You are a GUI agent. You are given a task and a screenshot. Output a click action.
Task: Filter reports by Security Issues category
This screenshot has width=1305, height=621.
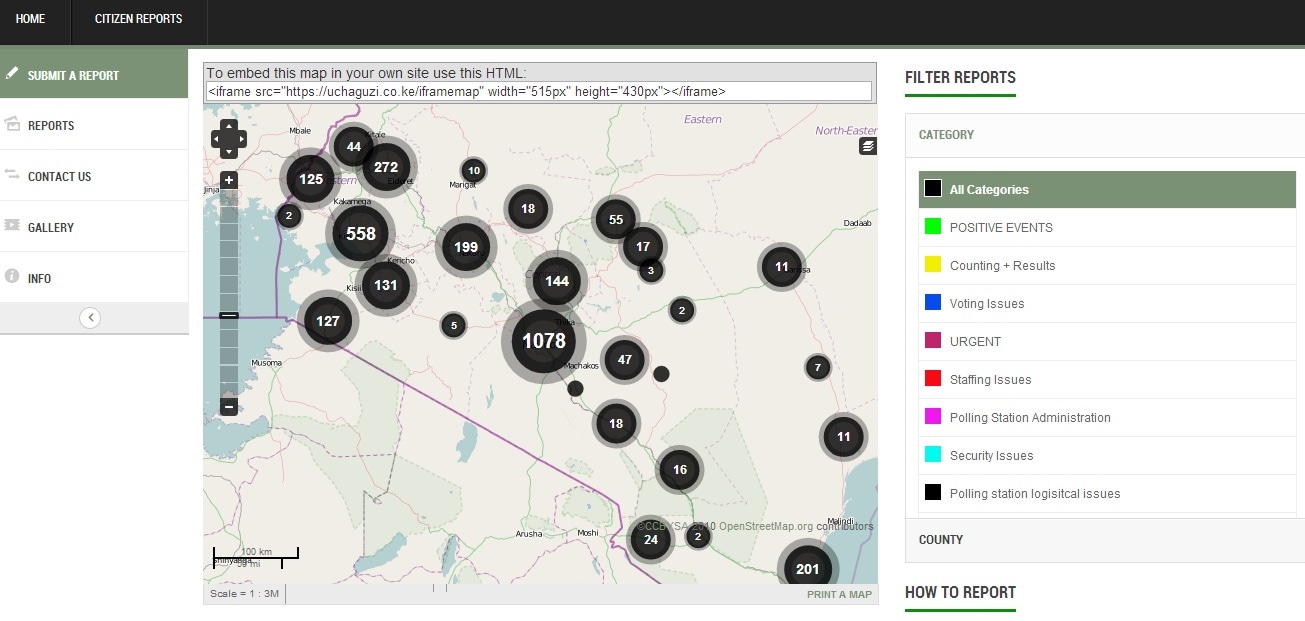(991, 455)
